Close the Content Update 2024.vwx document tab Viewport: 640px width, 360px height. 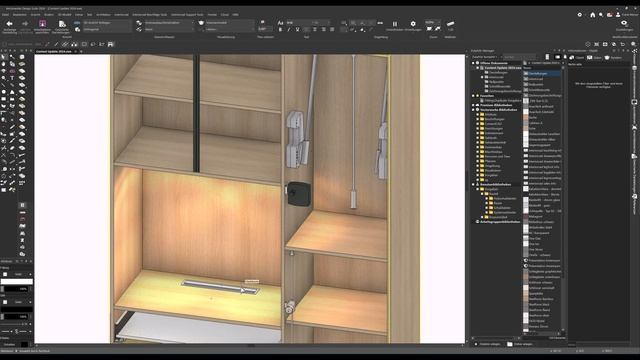[76, 51]
